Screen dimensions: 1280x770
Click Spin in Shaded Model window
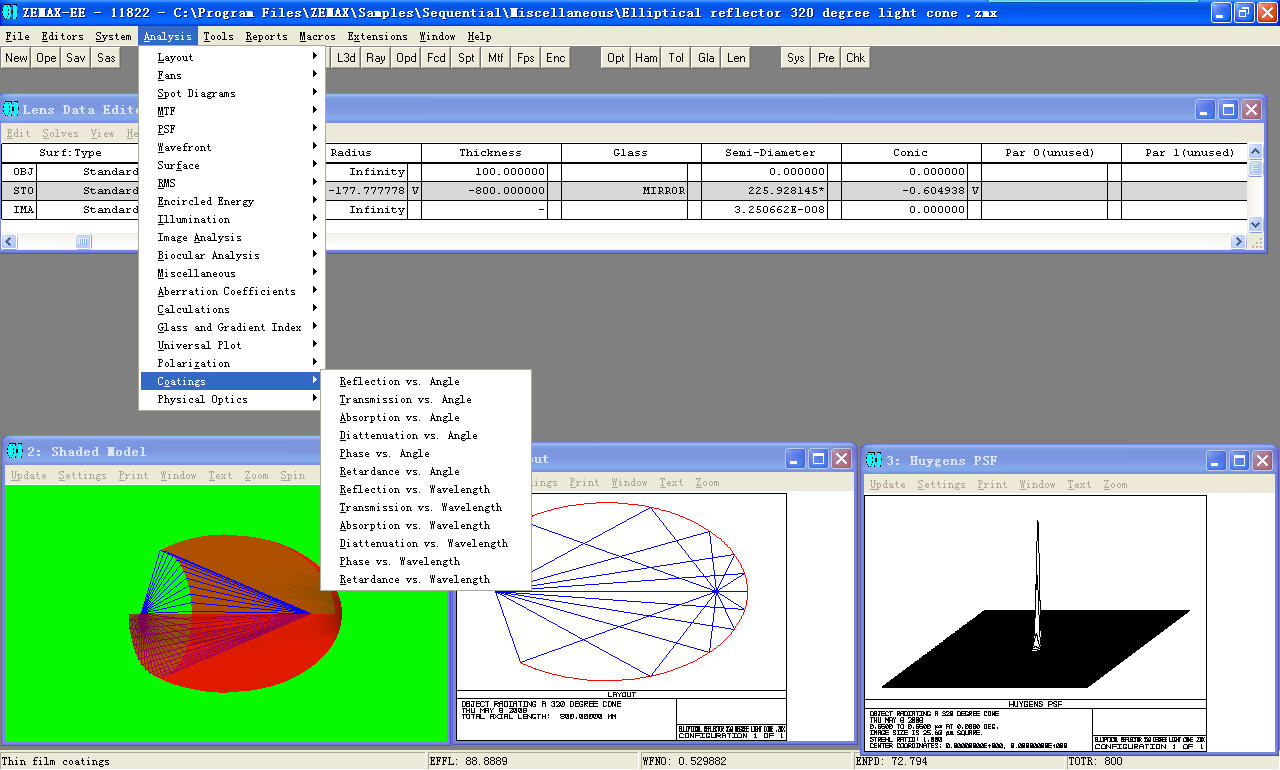point(293,476)
